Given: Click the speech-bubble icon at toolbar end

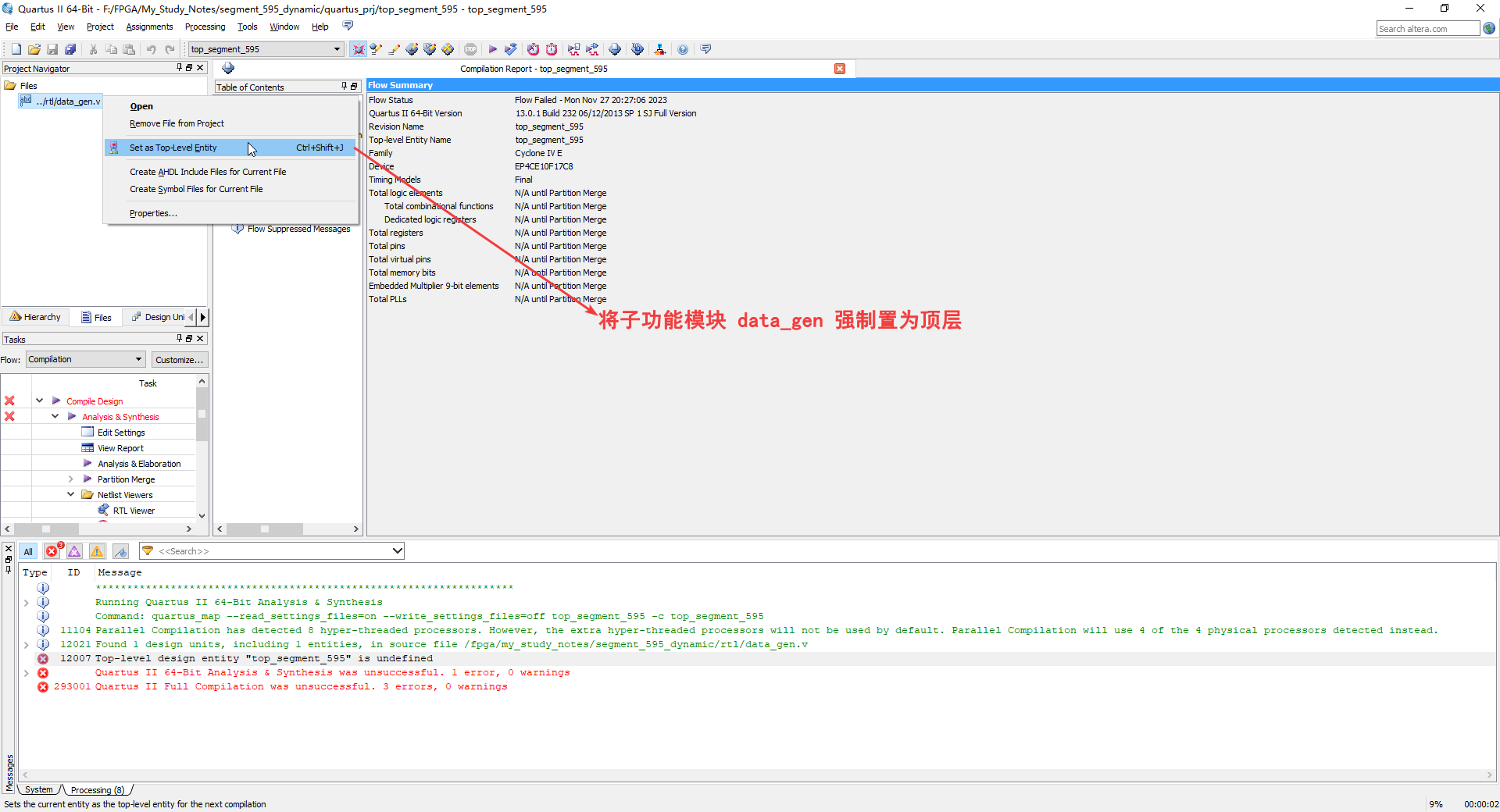Looking at the screenshot, I should [706, 49].
